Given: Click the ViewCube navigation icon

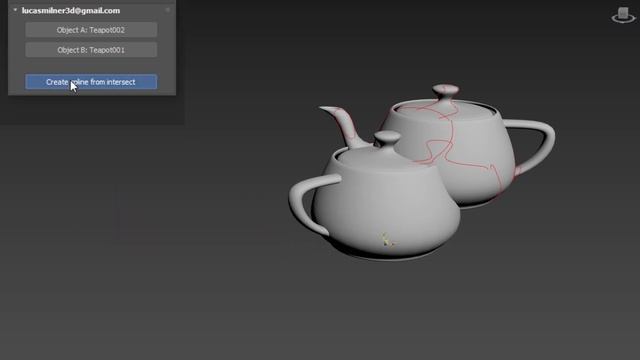Looking at the screenshot, I should click(623, 15).
